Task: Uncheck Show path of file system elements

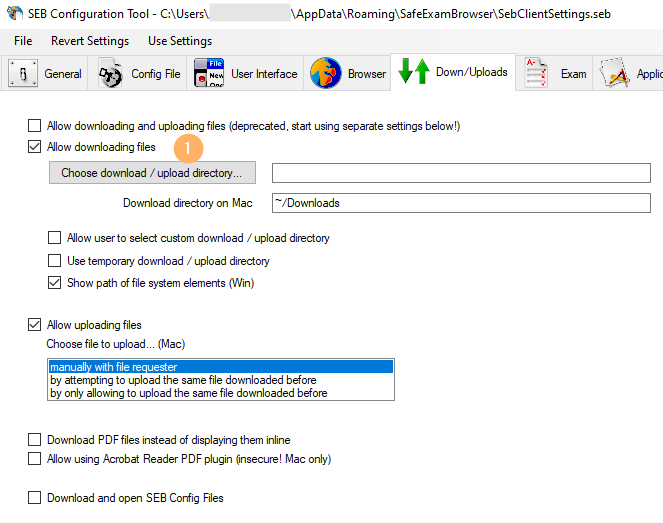Action: pos(56,283)
